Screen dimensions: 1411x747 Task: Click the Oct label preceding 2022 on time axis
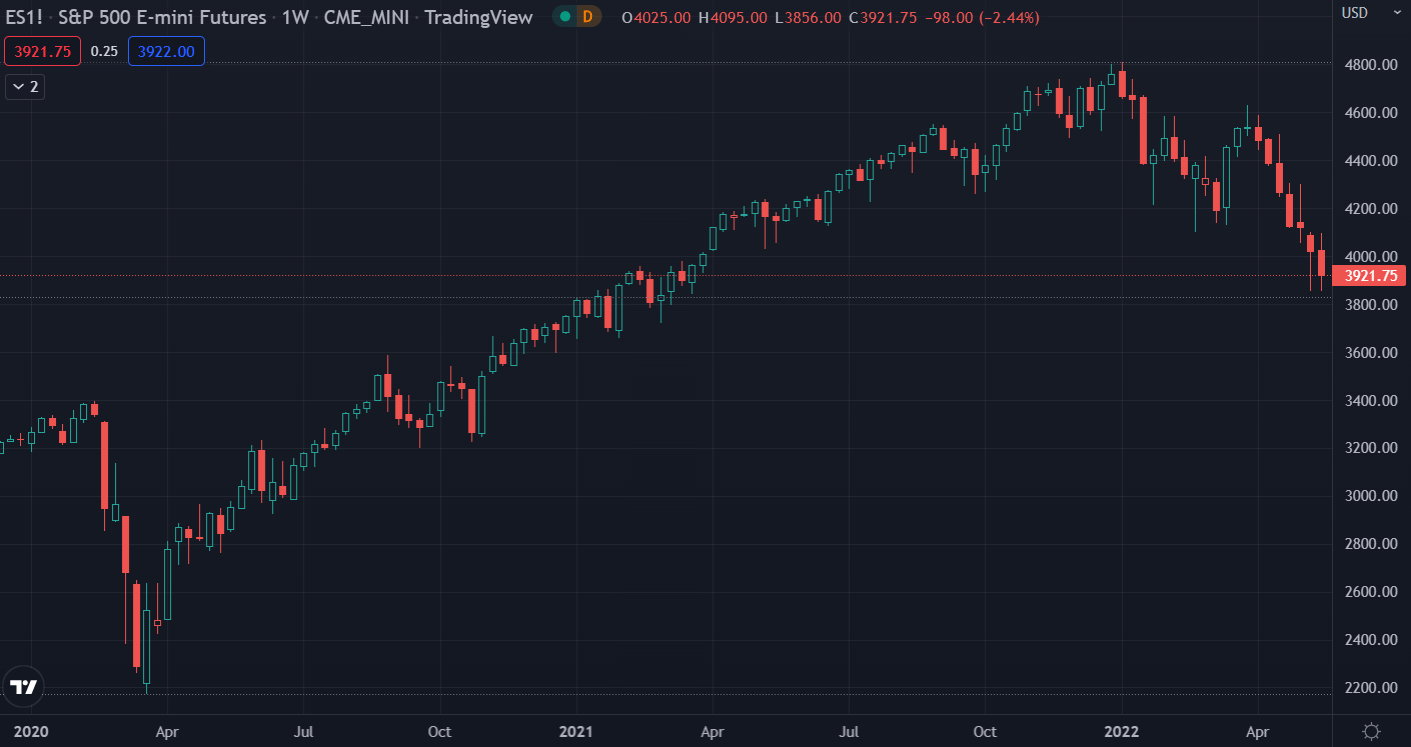(985, 731)
